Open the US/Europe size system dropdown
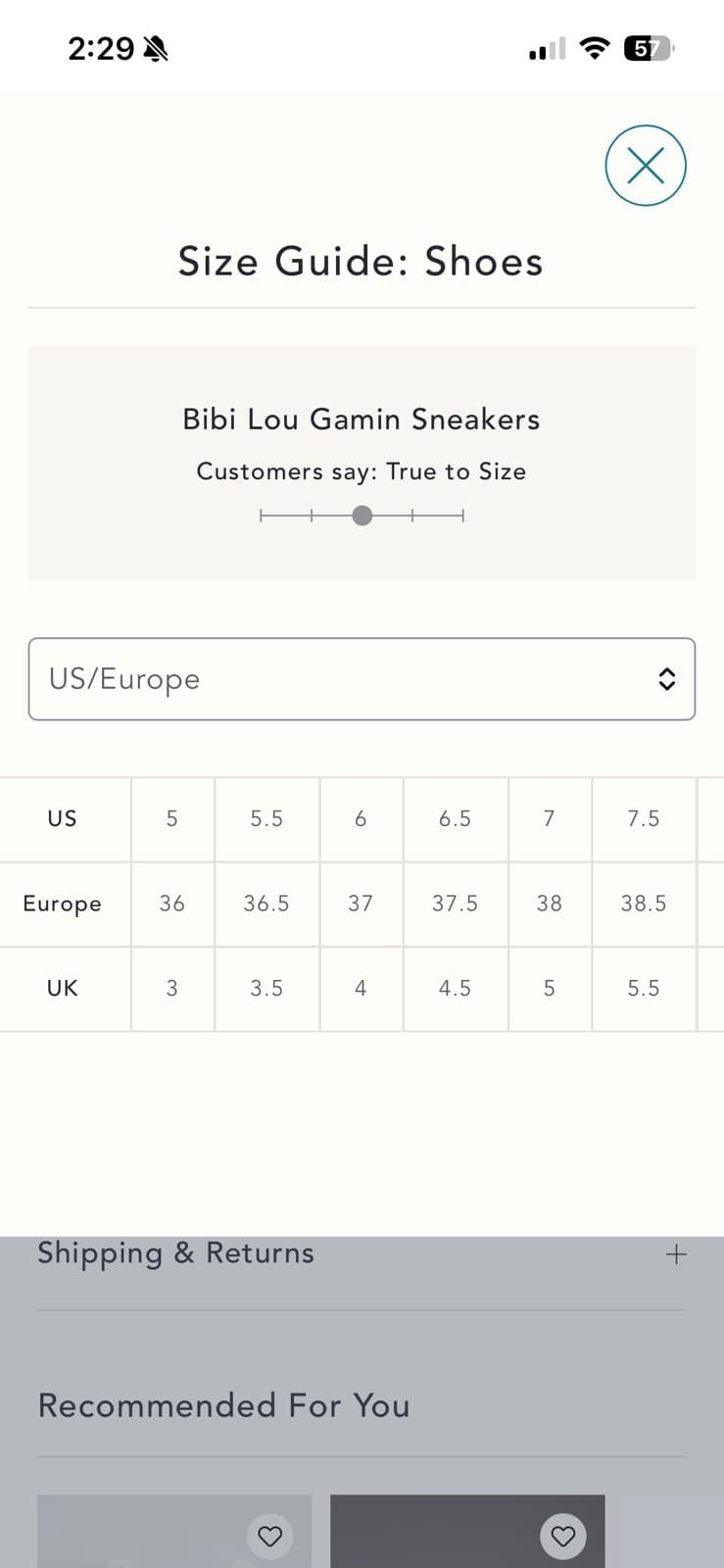The width and height of the screenshot is (724, 1568). [x=362, y=679]
